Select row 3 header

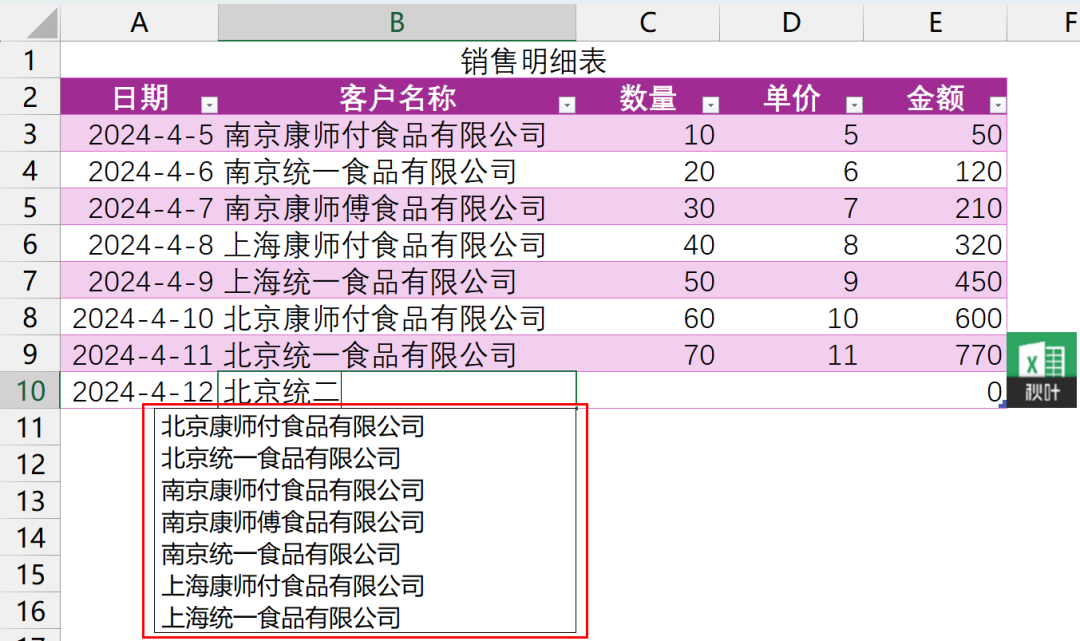[x=30, y=133]
